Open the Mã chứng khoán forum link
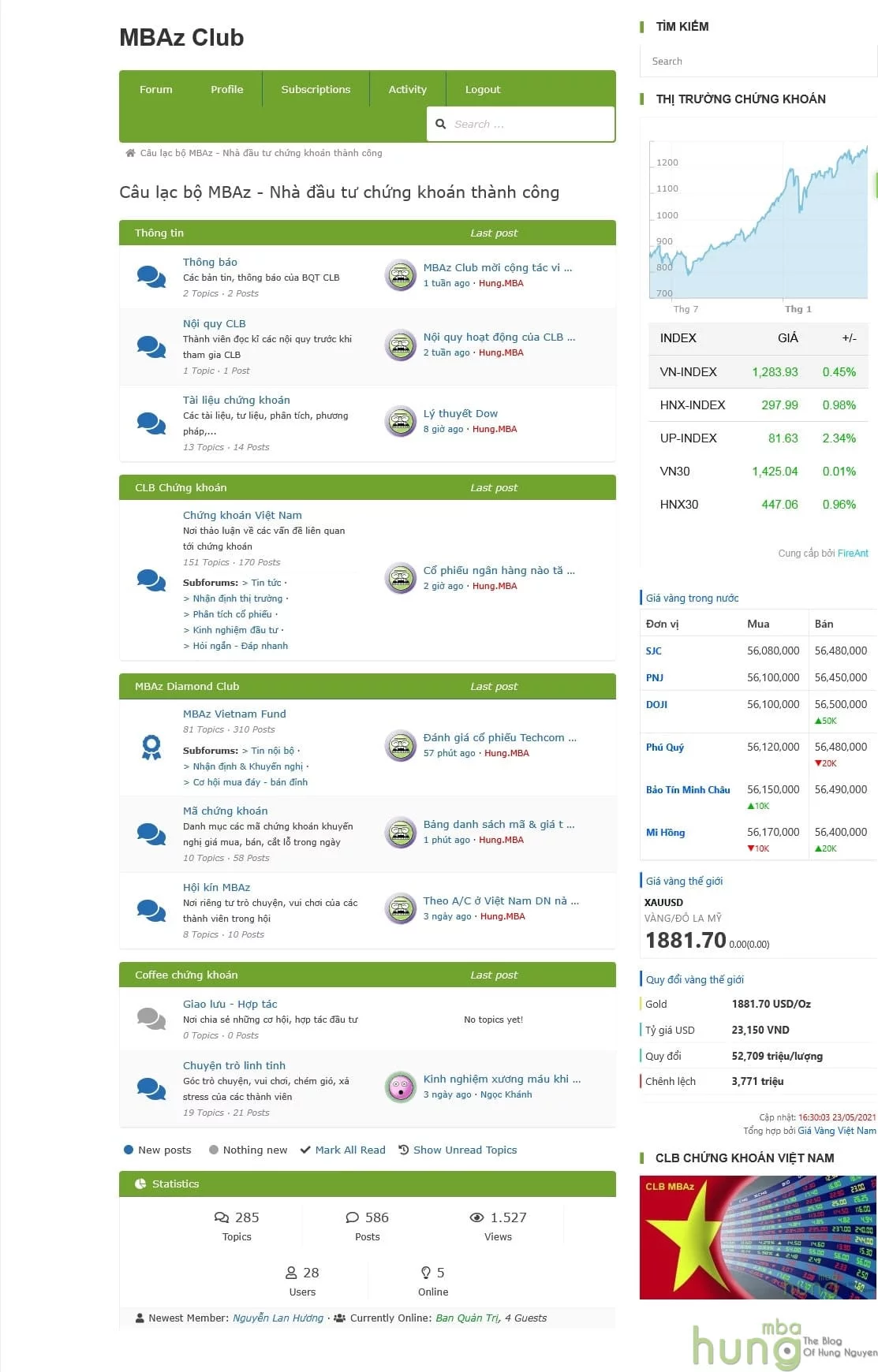Viewport: 878px width, 1372px height. click(226, 811)
